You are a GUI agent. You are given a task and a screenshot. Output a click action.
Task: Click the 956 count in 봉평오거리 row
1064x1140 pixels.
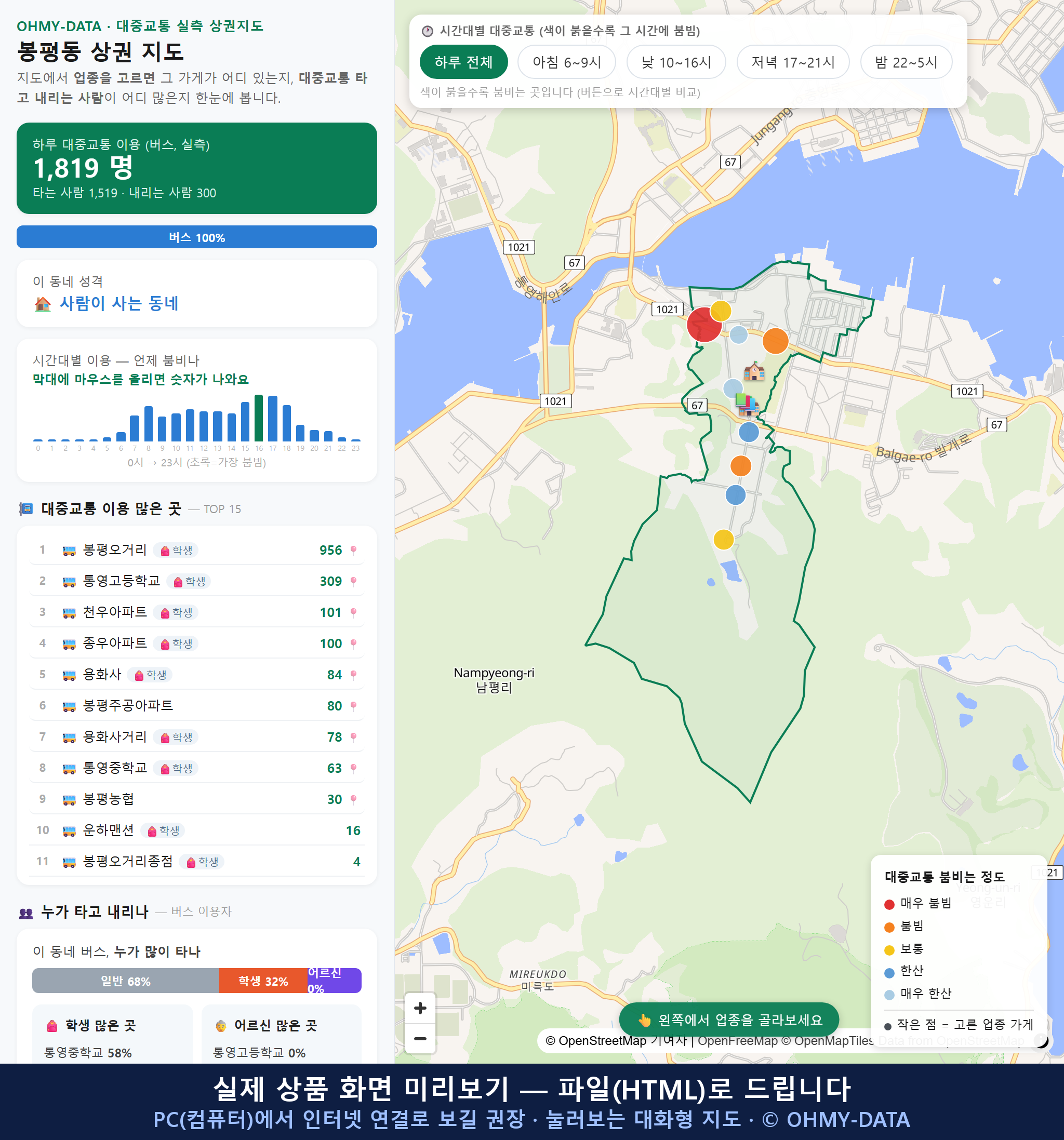pos(331,551)
